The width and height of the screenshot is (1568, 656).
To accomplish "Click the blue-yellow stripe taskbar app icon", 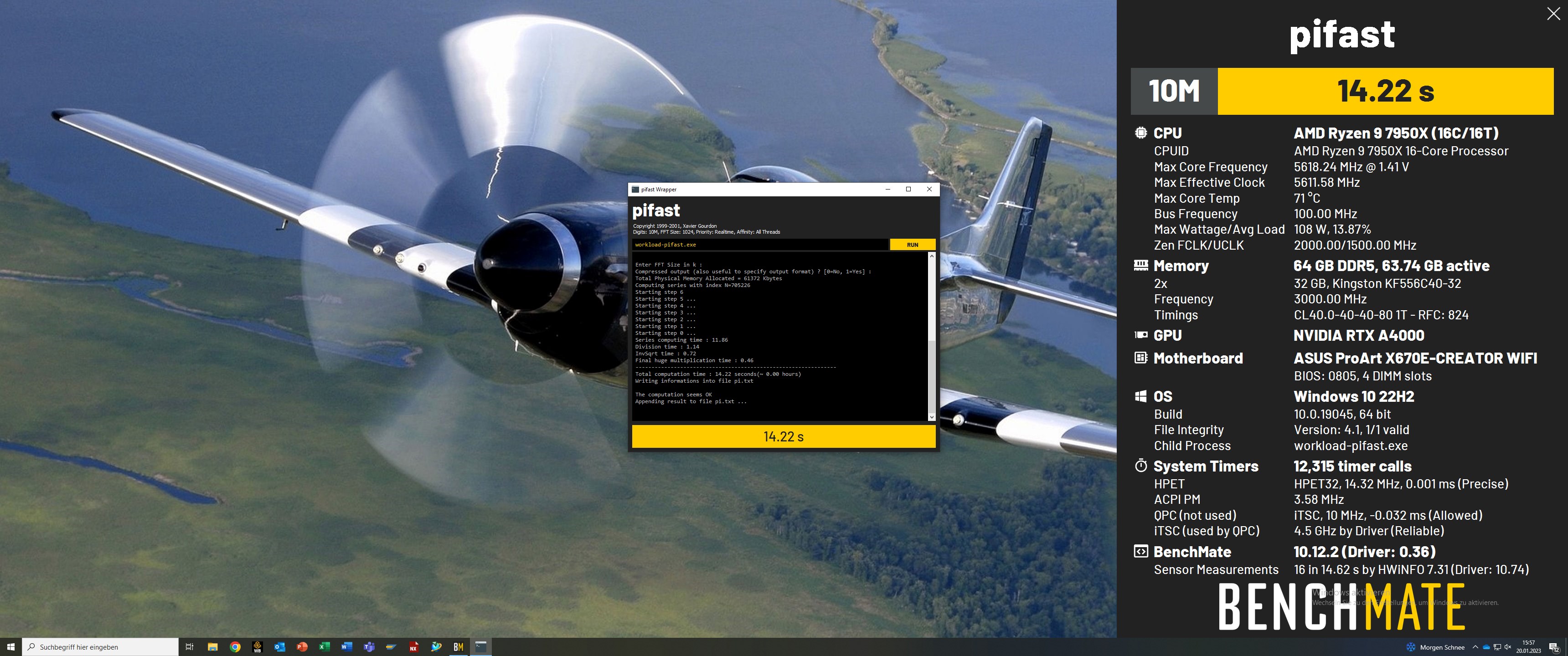I will 392,647.
